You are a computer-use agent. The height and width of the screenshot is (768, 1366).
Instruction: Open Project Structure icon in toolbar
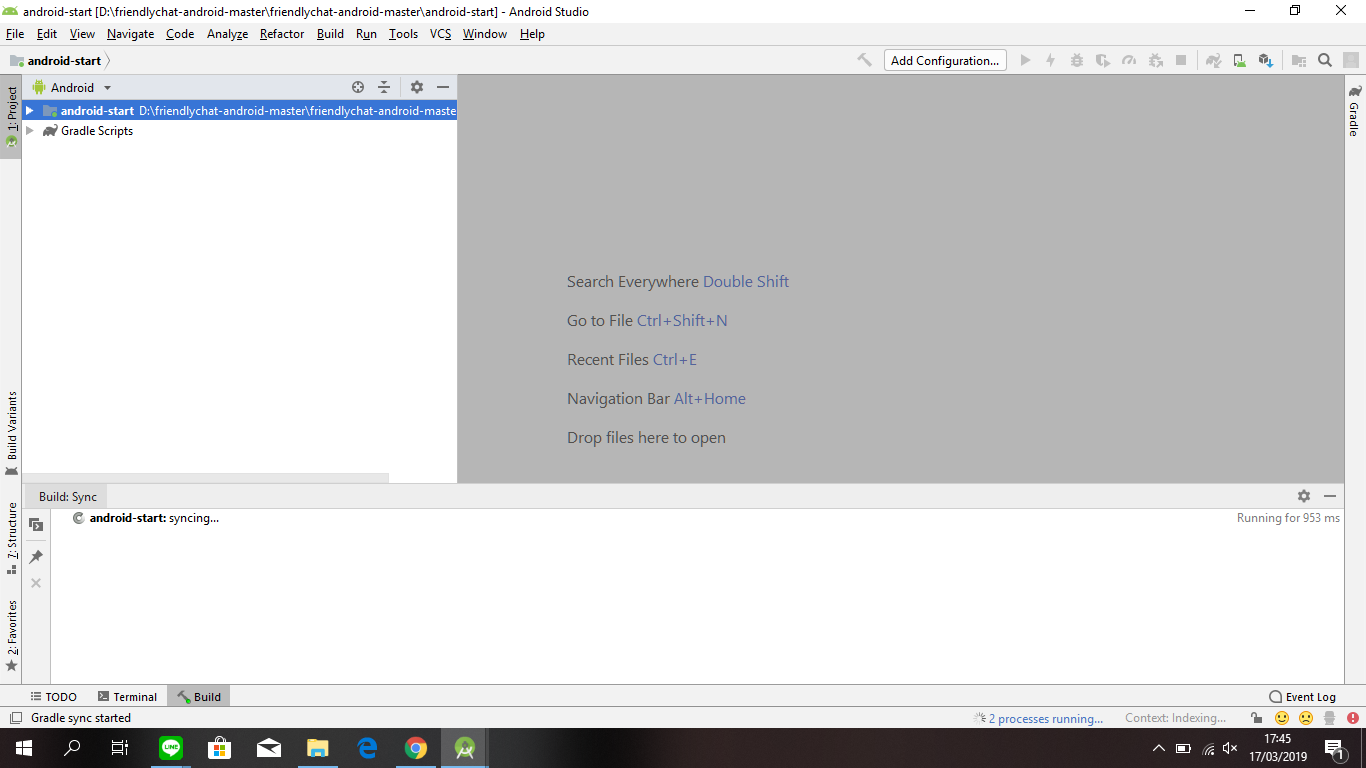tap(1299, 60)
